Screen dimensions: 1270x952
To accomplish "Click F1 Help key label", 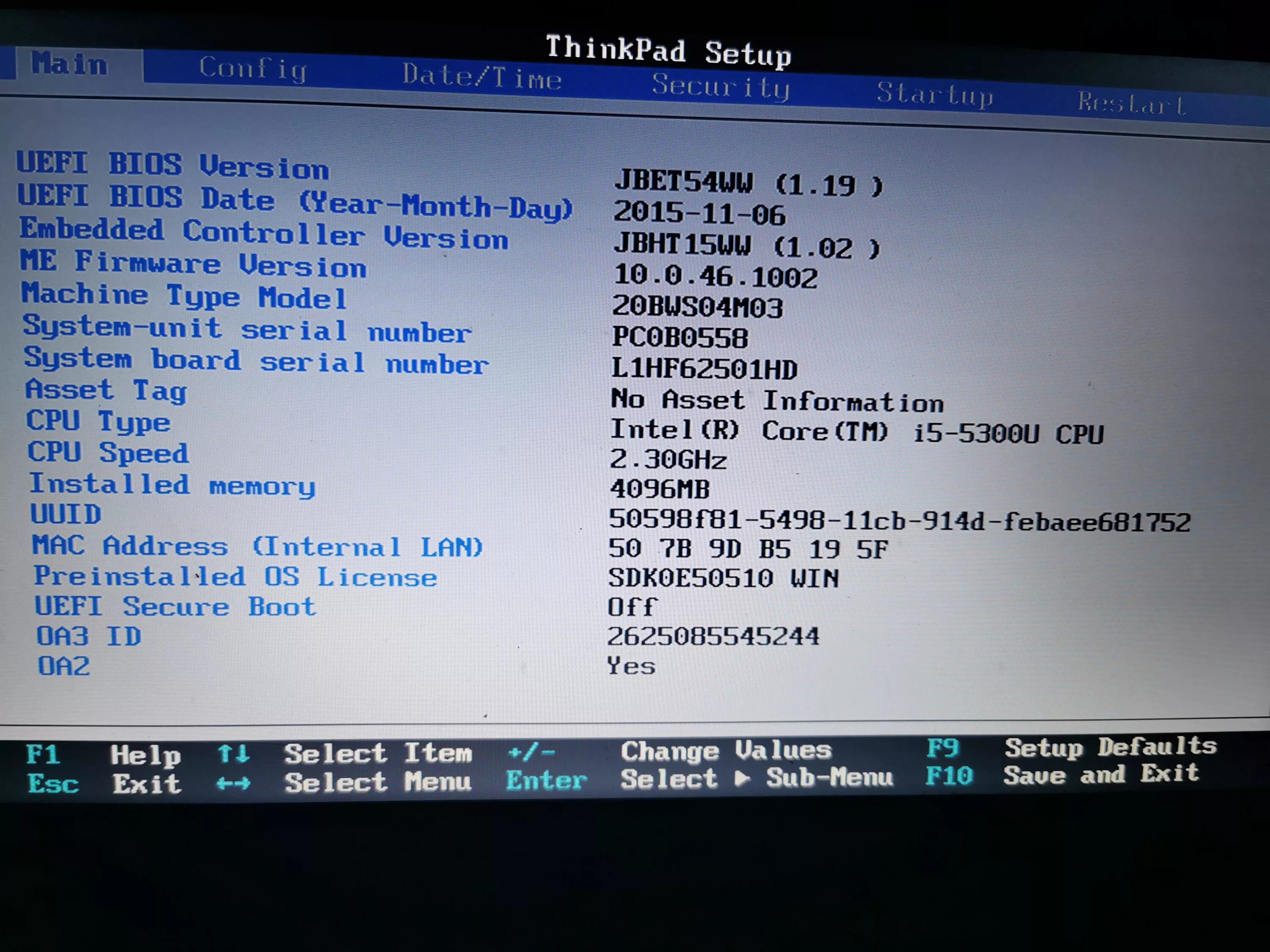I will coord(44,754).
